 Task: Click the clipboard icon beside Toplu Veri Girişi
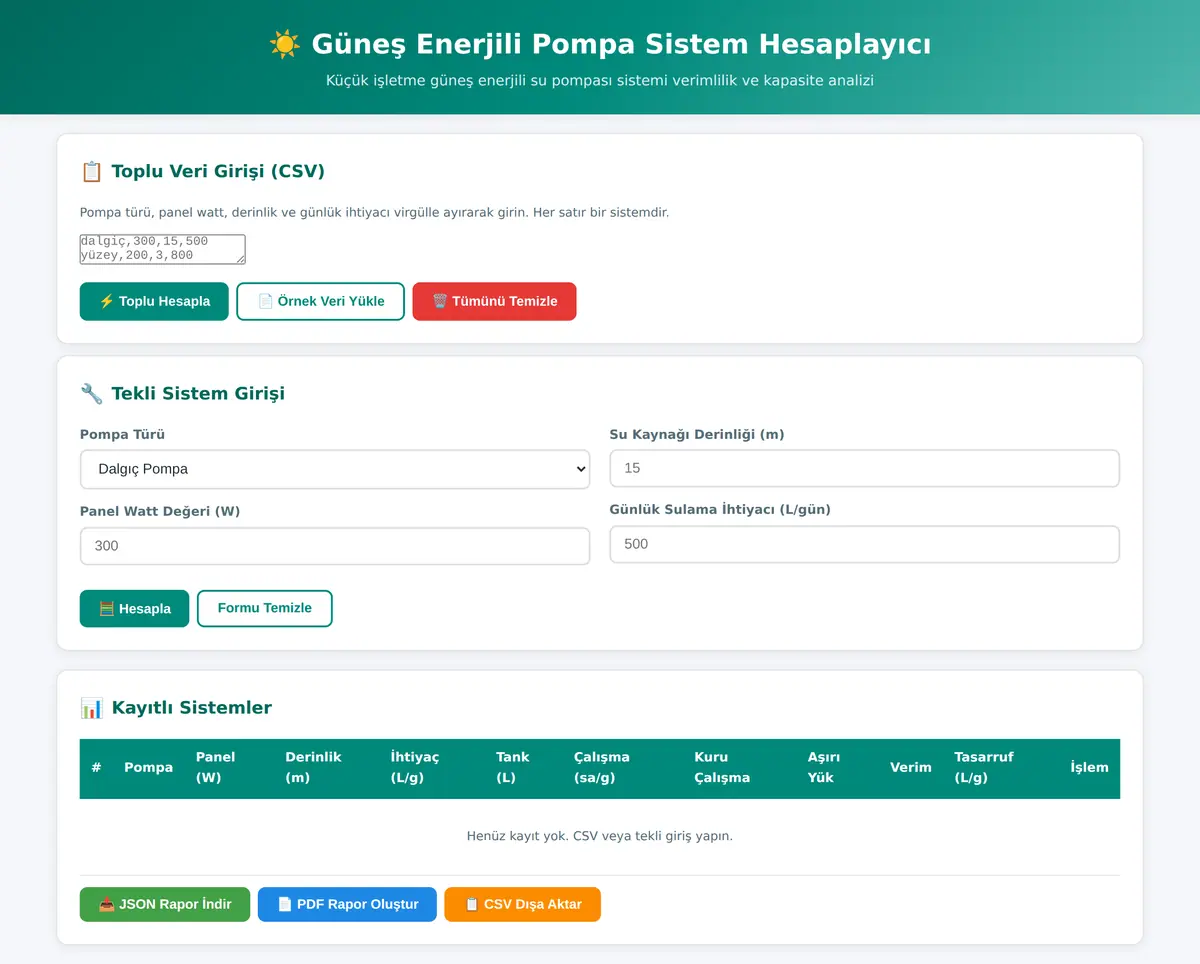point(91,171)
